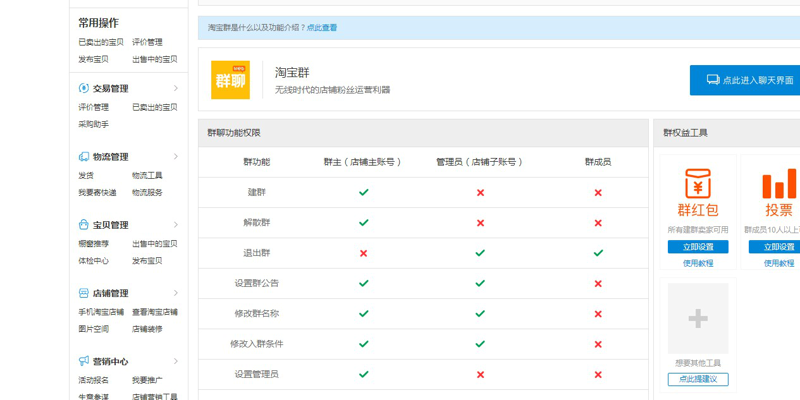
Task: Click the 管理员（店铺子账号） column header
Action: (480, 162)
